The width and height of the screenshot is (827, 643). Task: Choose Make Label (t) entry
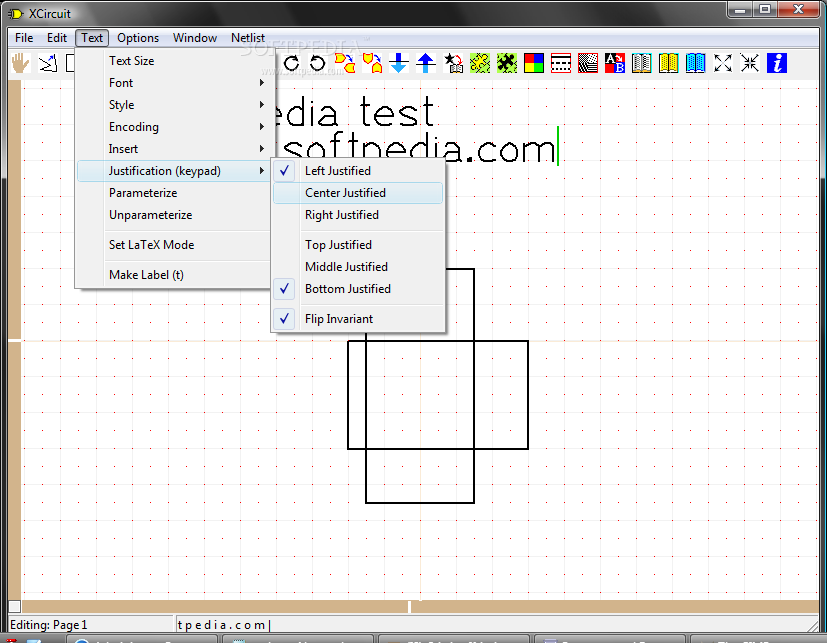click(x=173, y=275)
